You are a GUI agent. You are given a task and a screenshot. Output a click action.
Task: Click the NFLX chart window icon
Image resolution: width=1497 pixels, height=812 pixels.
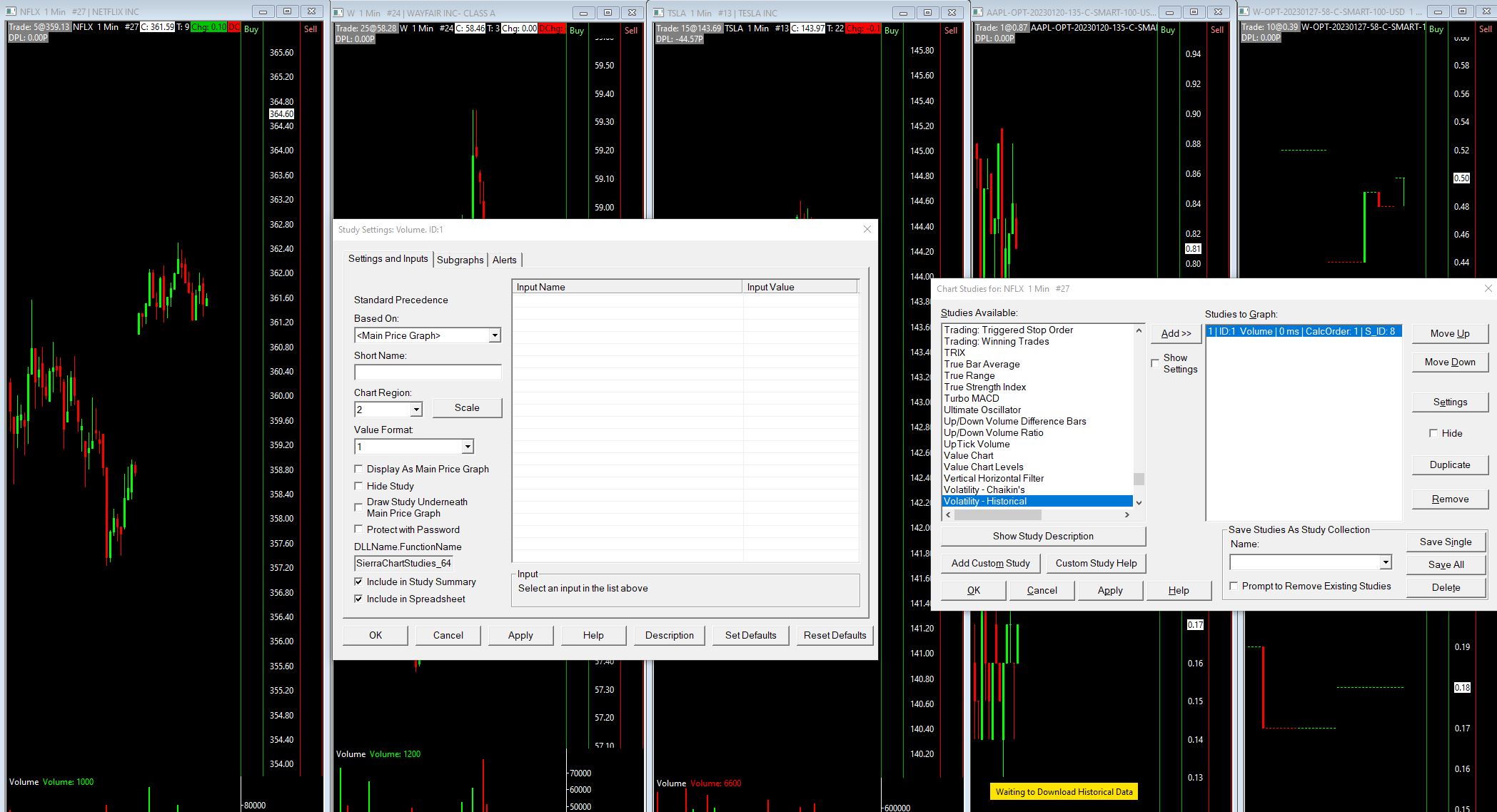pos(11,11)
